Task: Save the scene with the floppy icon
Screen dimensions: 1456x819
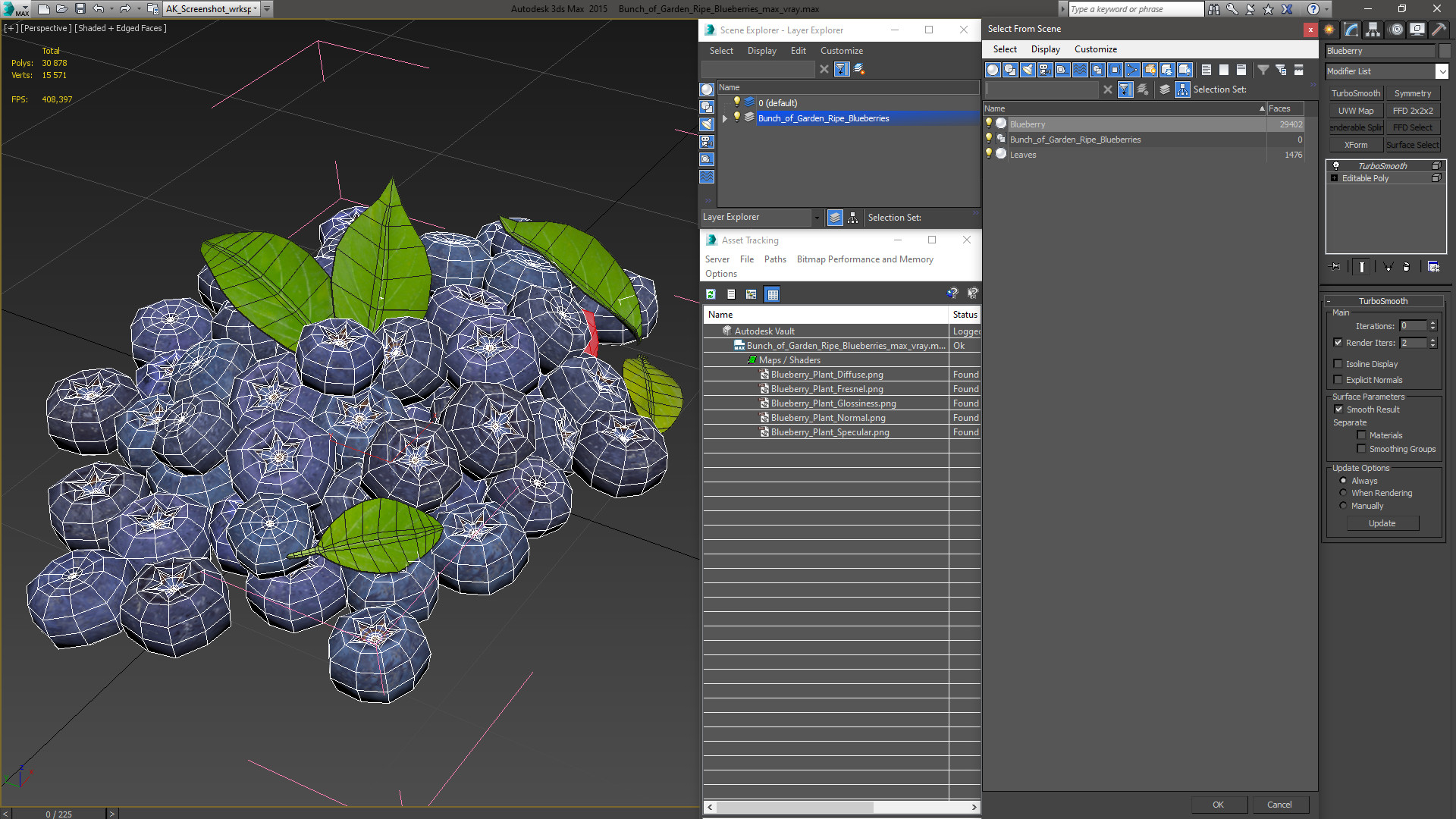Action: point(80,9)
